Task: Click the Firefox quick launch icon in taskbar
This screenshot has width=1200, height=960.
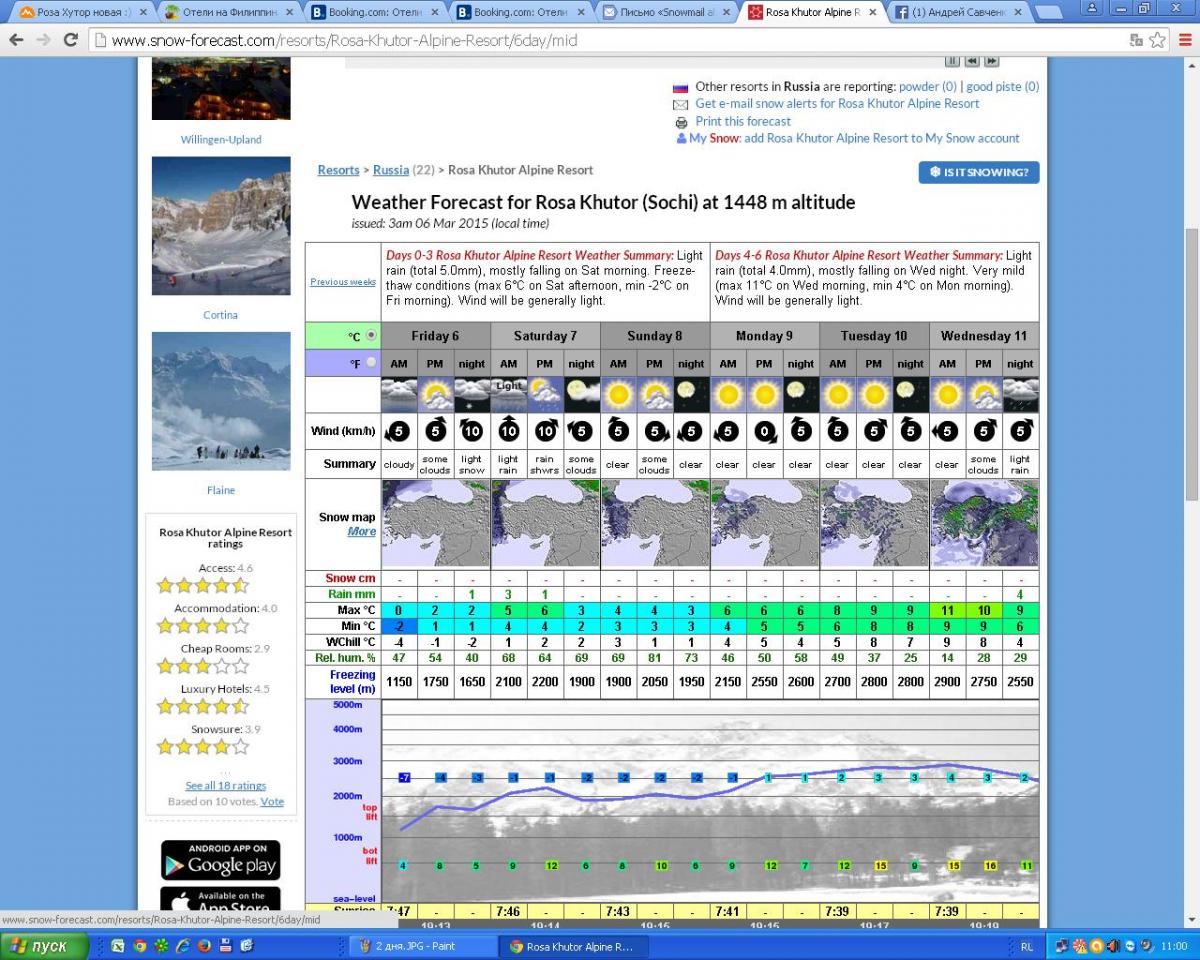Action: (204, 946)
